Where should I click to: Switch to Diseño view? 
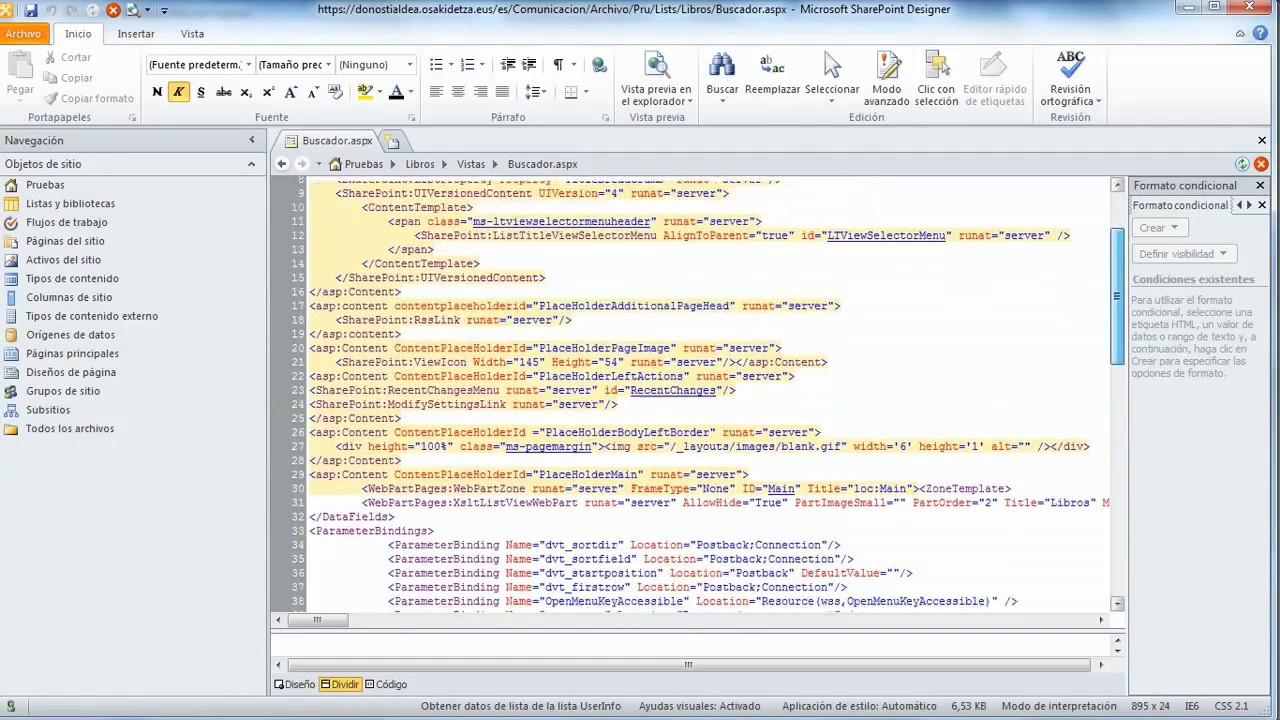point(295,685)
